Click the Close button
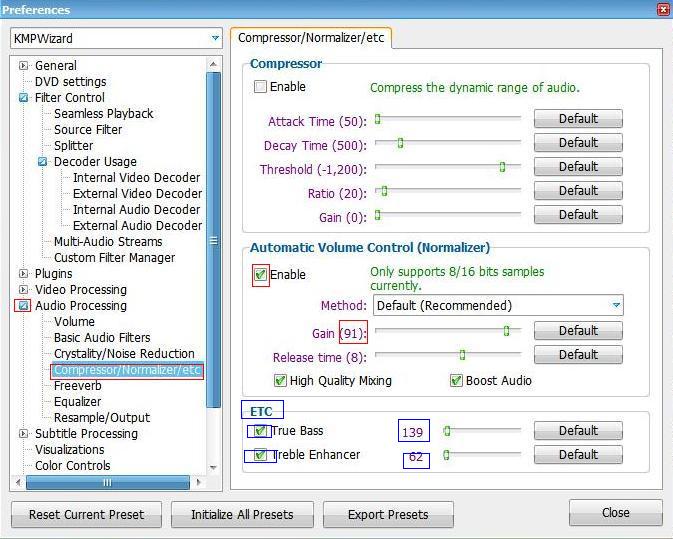This screenshot has height=539, width=673. (615, 512)
